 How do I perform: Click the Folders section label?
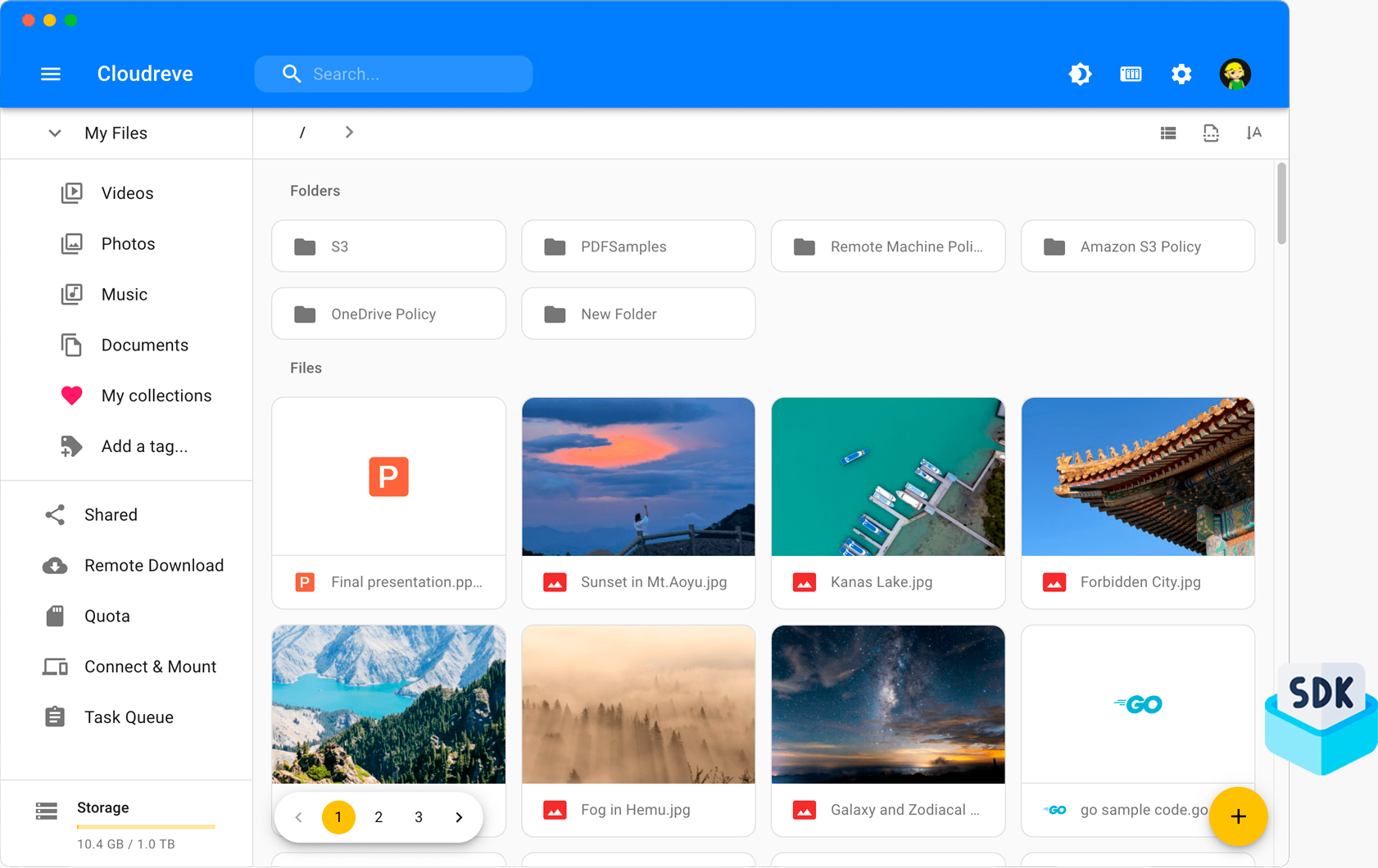pos(315,191)
